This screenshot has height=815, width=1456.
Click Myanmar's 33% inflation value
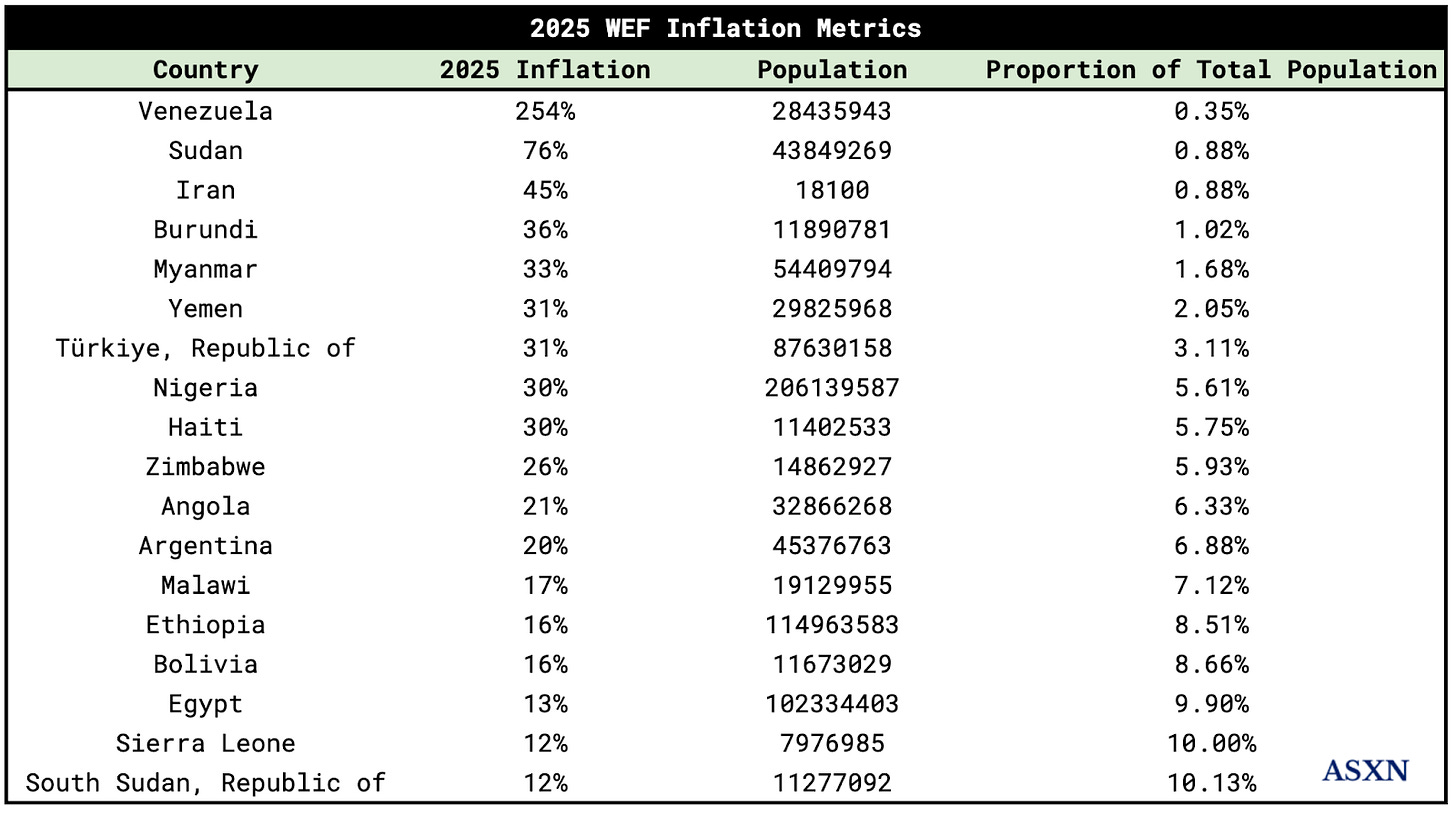coord(545,269)
